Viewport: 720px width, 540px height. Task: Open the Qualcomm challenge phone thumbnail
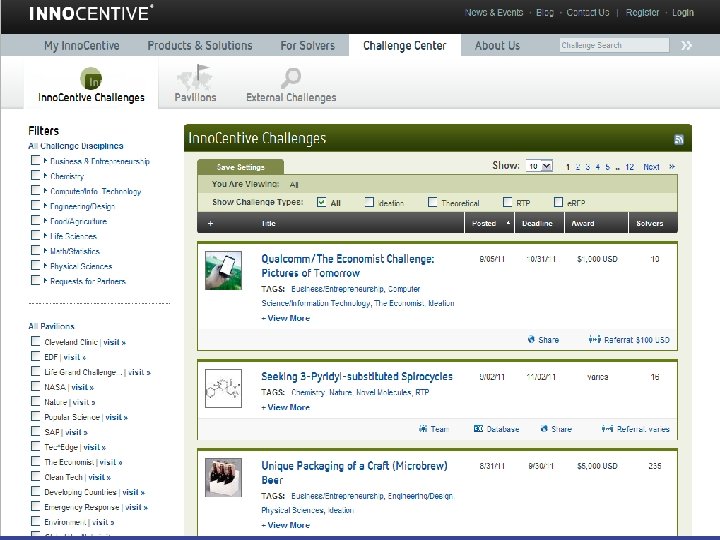(223, 270)
